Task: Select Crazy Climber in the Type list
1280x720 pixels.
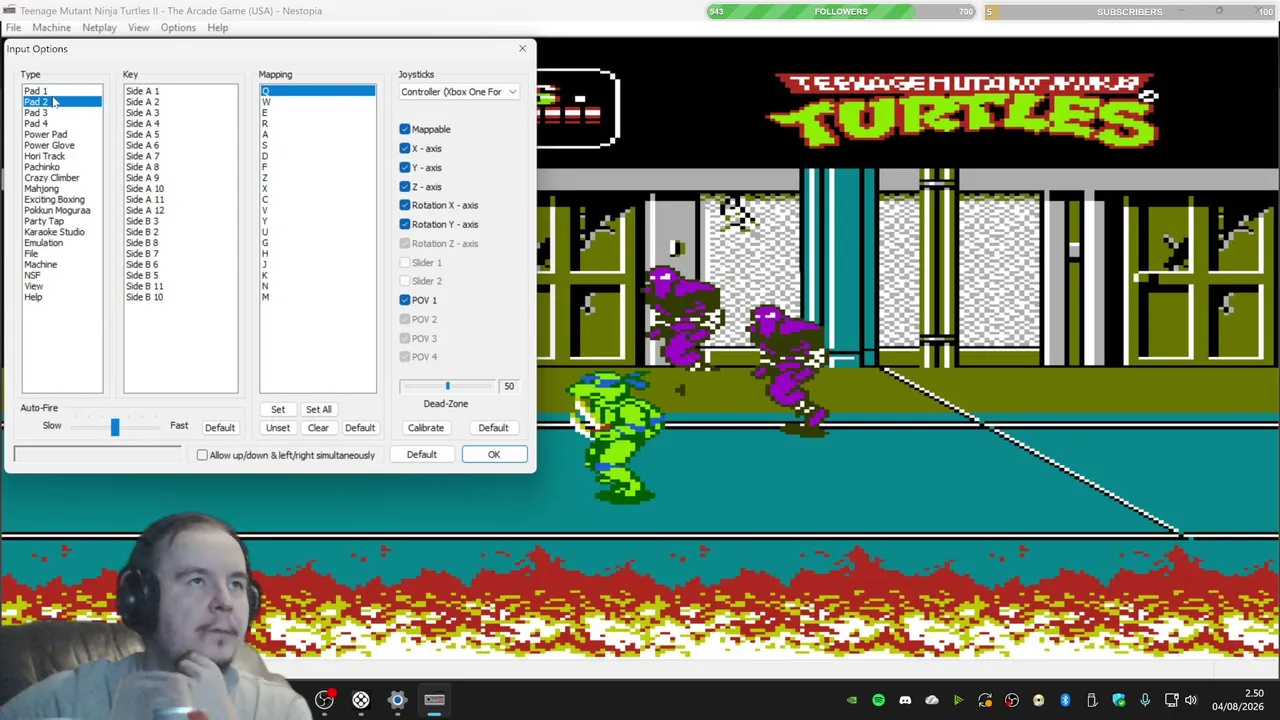Action: [x=62, y=178]
